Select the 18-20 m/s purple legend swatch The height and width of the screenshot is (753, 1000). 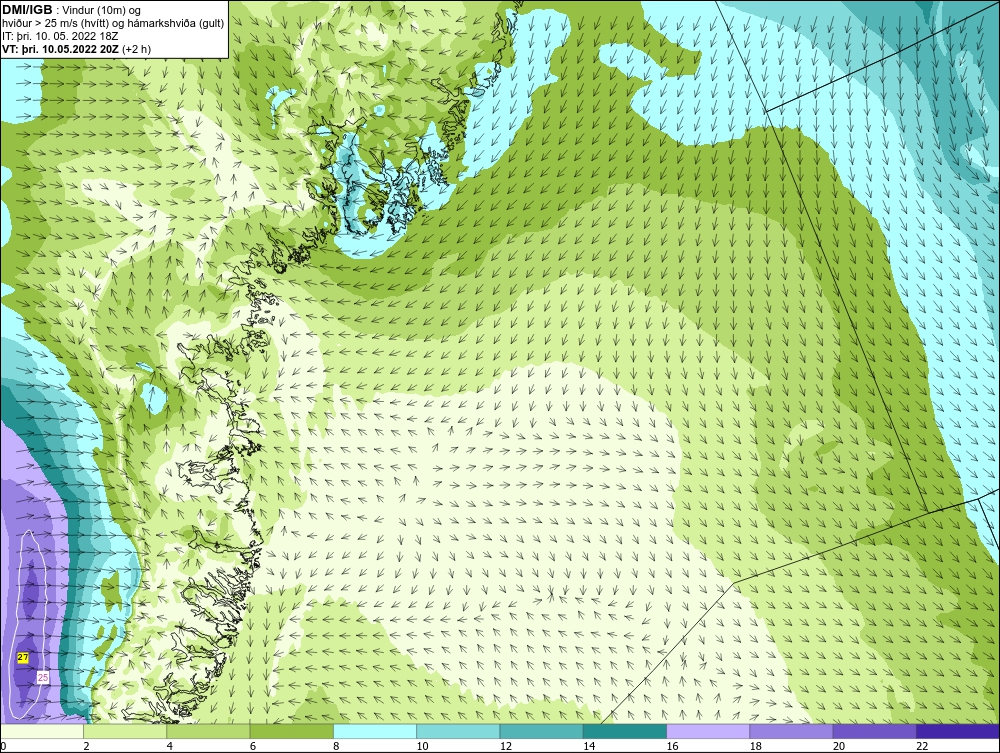[x=791, y=731]
